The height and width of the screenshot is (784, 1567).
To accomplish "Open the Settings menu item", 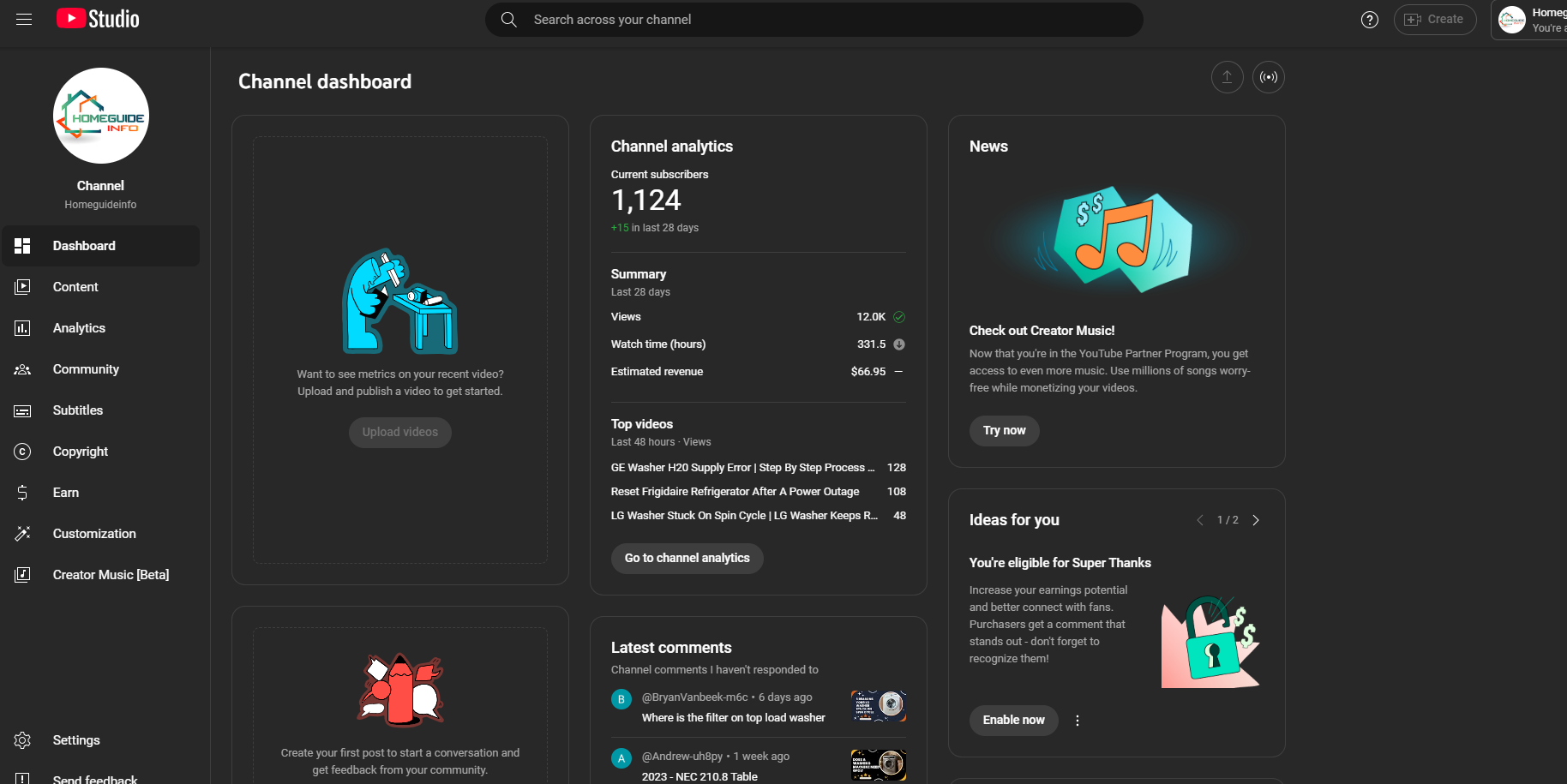I will coord(100,740).
